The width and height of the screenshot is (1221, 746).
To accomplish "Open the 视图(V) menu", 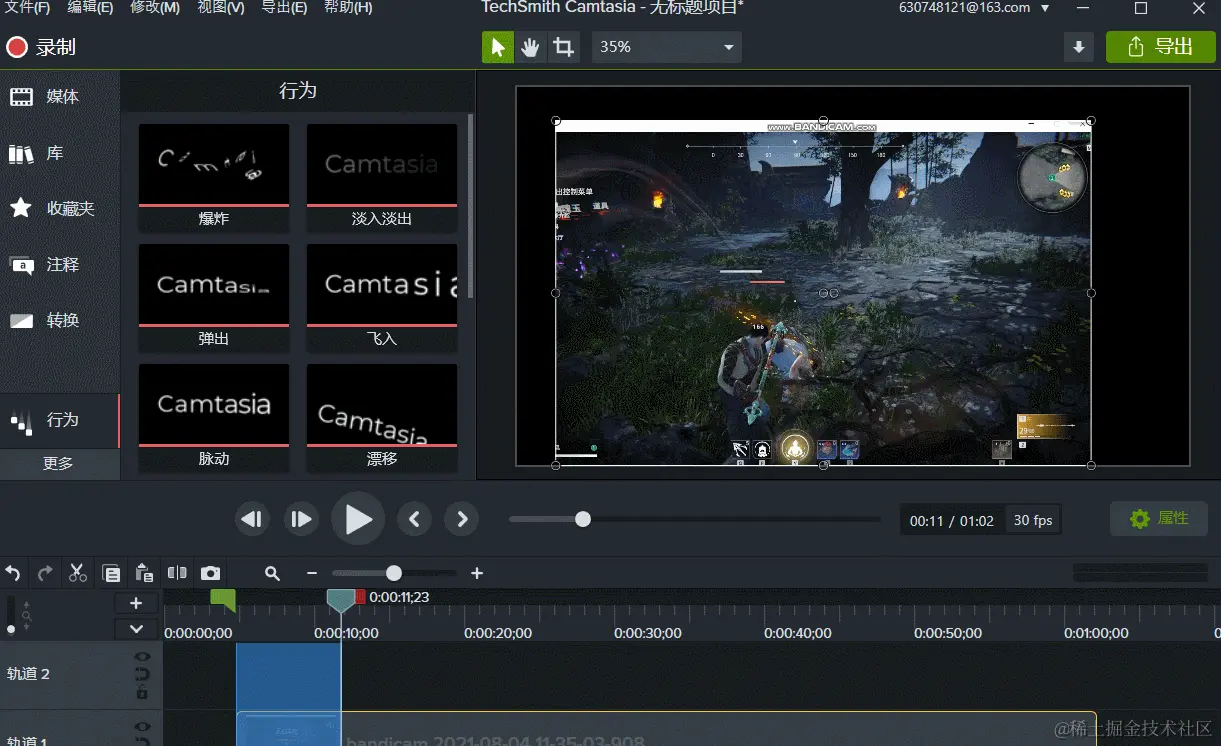I will coord(221,8).
